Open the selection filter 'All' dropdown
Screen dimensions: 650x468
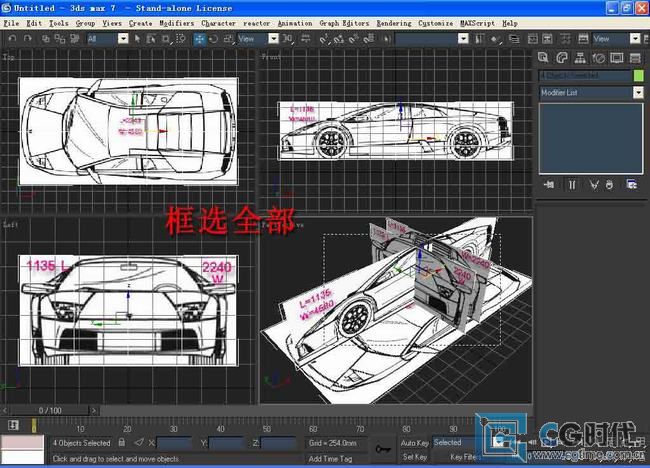(x=123, y=39)
